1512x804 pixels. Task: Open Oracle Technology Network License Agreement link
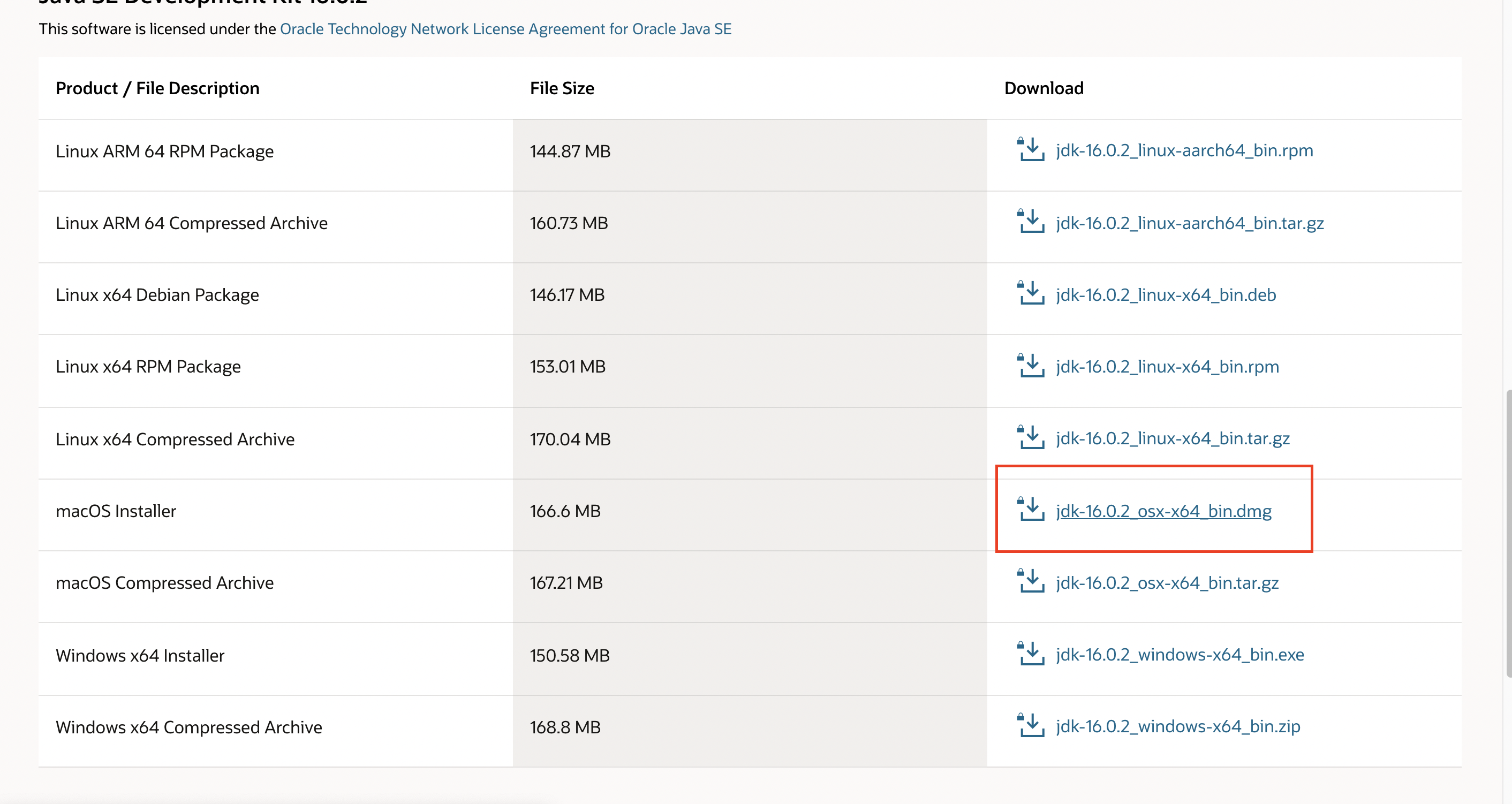(505, 29)
